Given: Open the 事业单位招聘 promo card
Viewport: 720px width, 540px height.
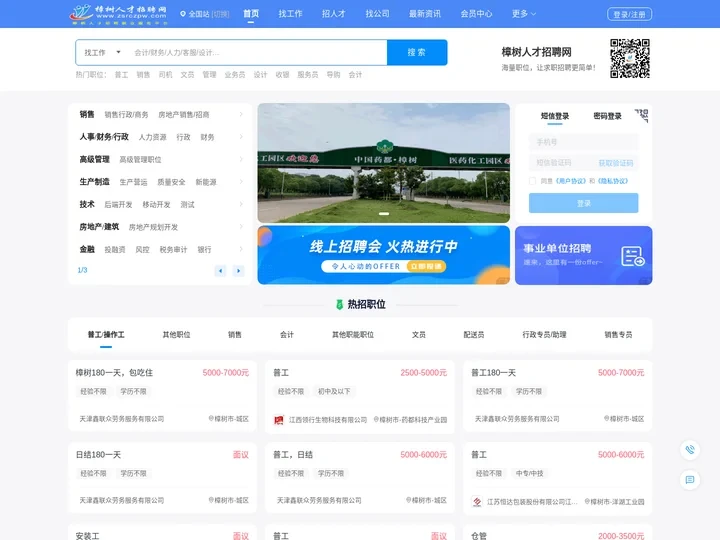Looking at the screenshot, I should [584, 255].
